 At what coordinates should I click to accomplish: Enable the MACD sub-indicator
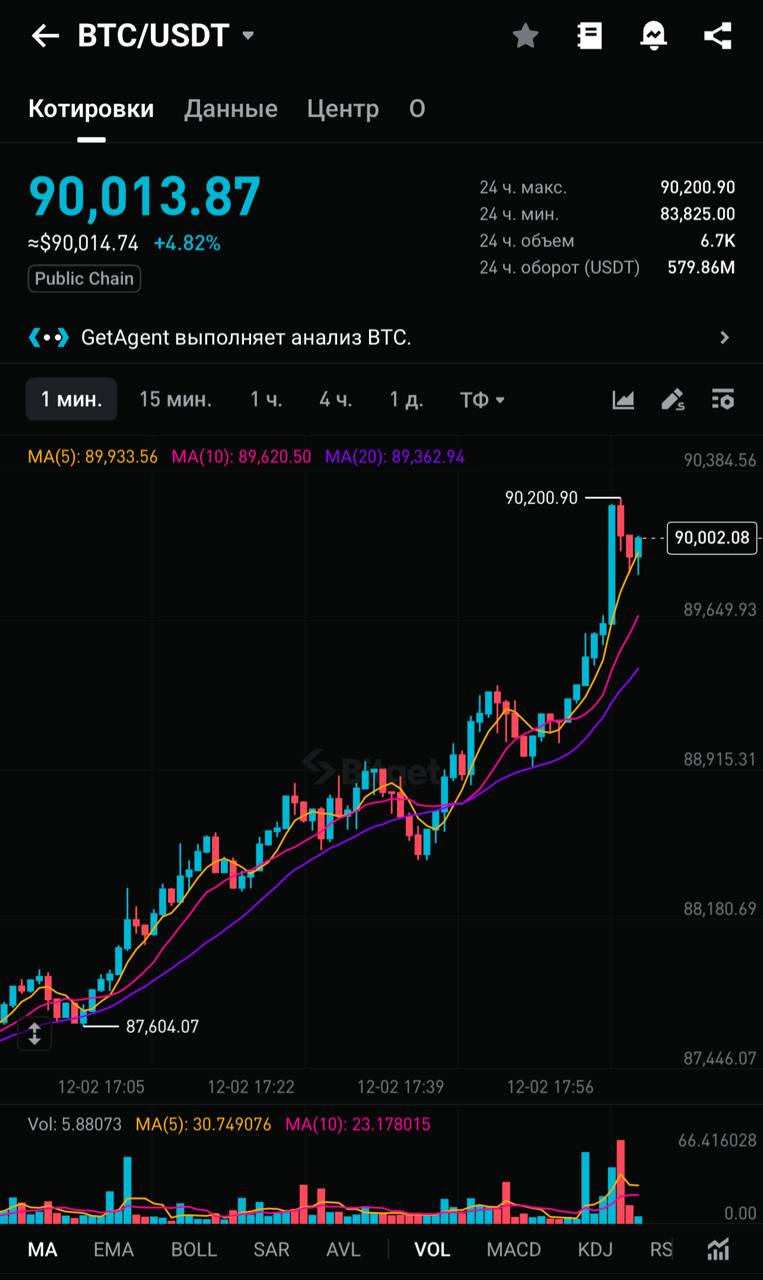point(513,1249)
